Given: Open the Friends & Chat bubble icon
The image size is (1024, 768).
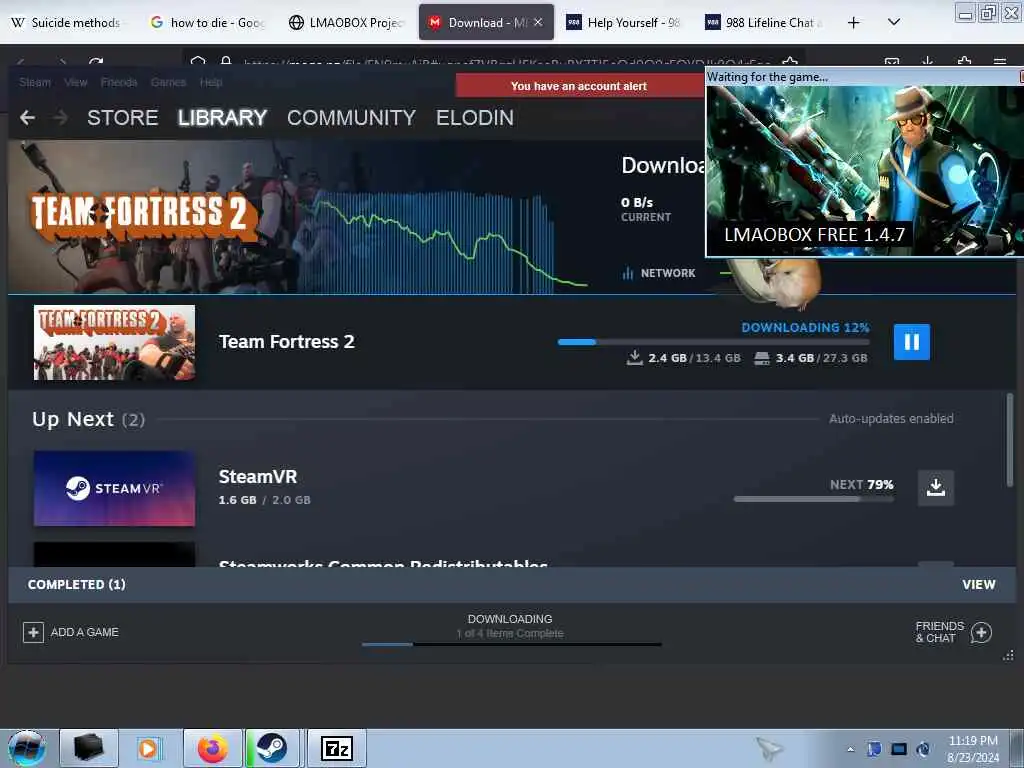Looking at the screenshot, I should click(x=981, y=632).
